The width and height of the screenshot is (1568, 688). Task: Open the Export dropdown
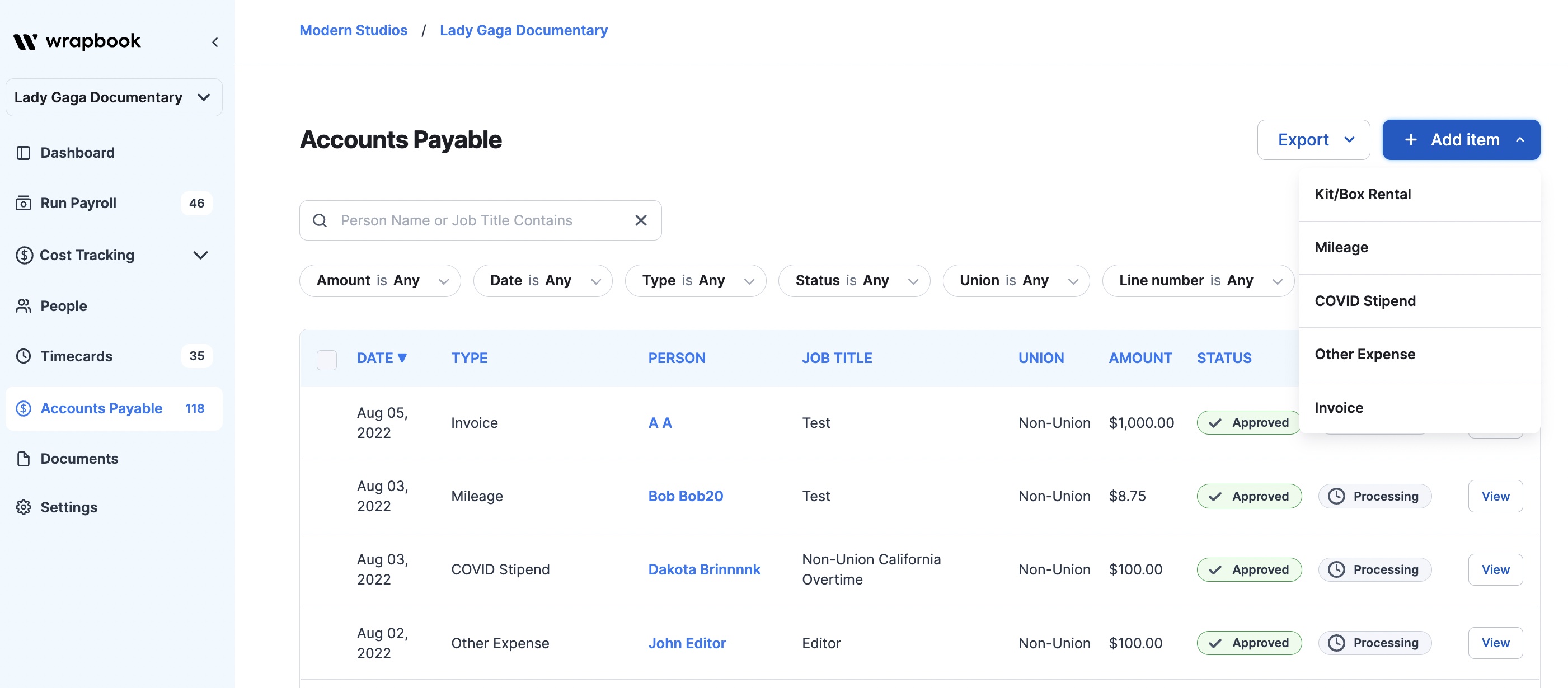click(x=1313, y=140)
